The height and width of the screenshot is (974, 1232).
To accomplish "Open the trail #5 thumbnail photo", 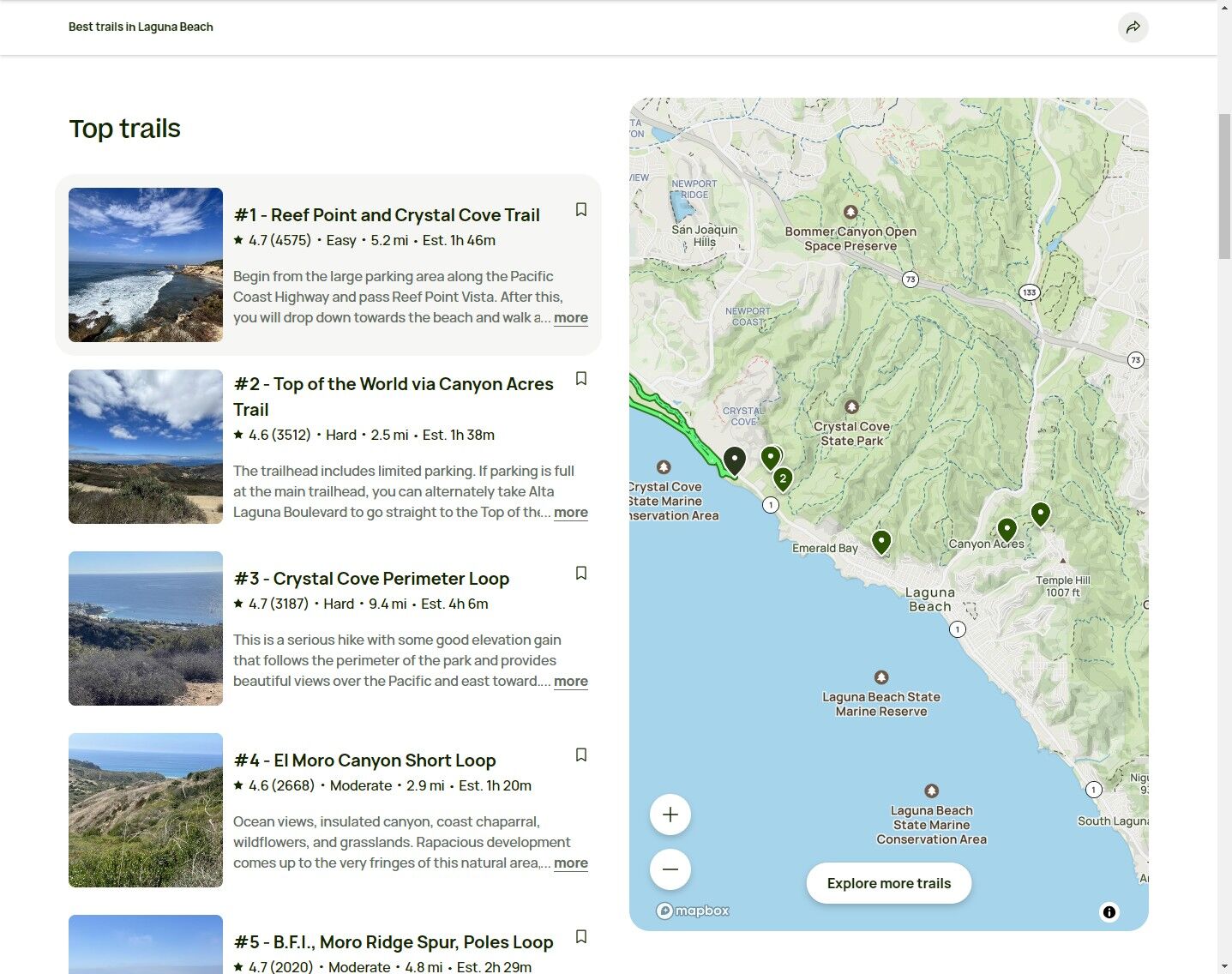I will coord(146,944).
